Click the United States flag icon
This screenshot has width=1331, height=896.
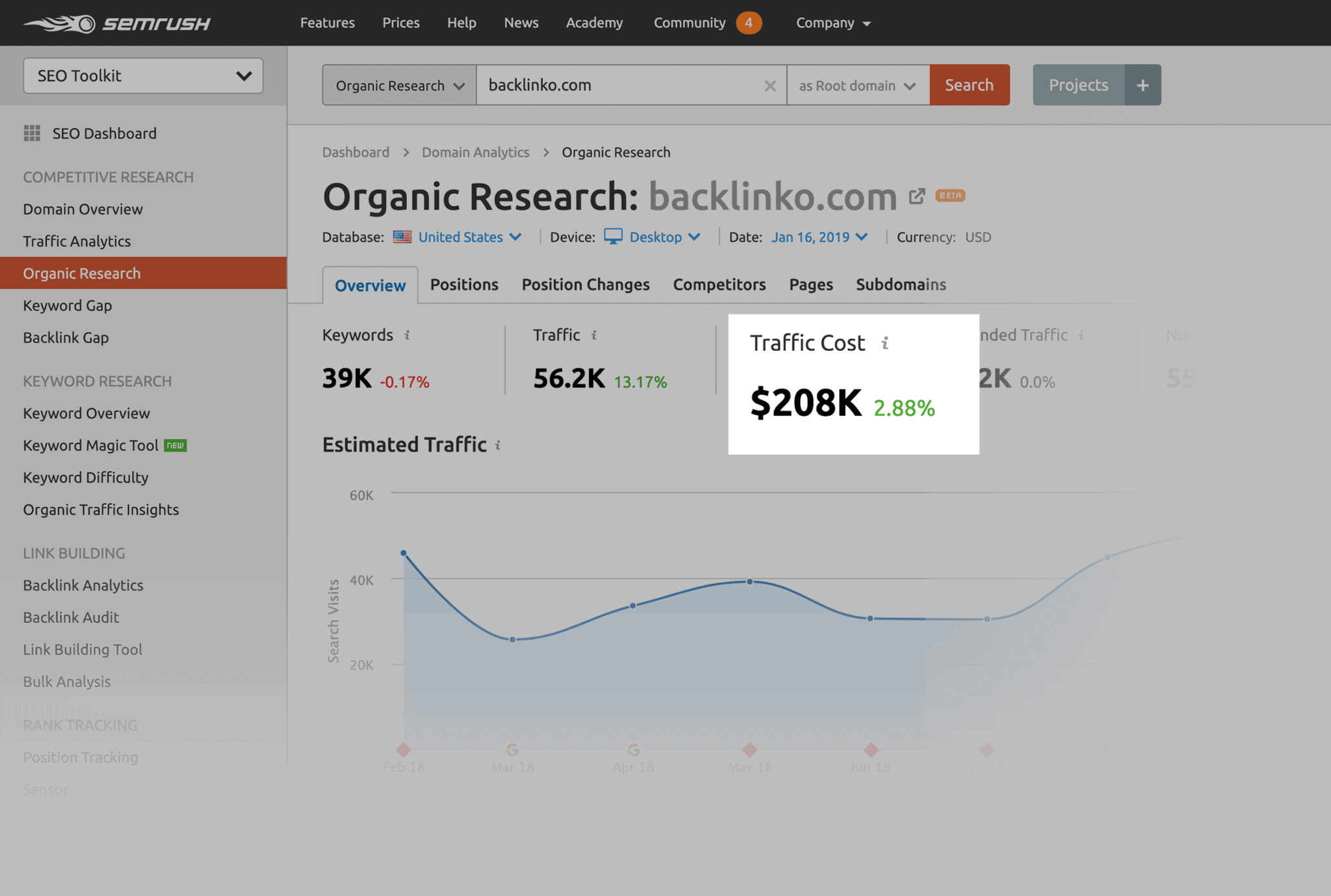pyautogui.click(x=403, y=237)
